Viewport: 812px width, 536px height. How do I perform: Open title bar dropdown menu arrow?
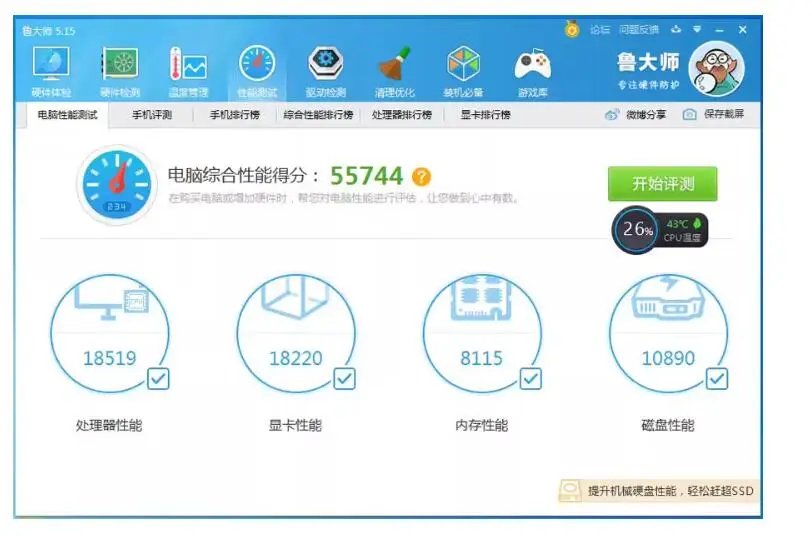click(697, 29)
